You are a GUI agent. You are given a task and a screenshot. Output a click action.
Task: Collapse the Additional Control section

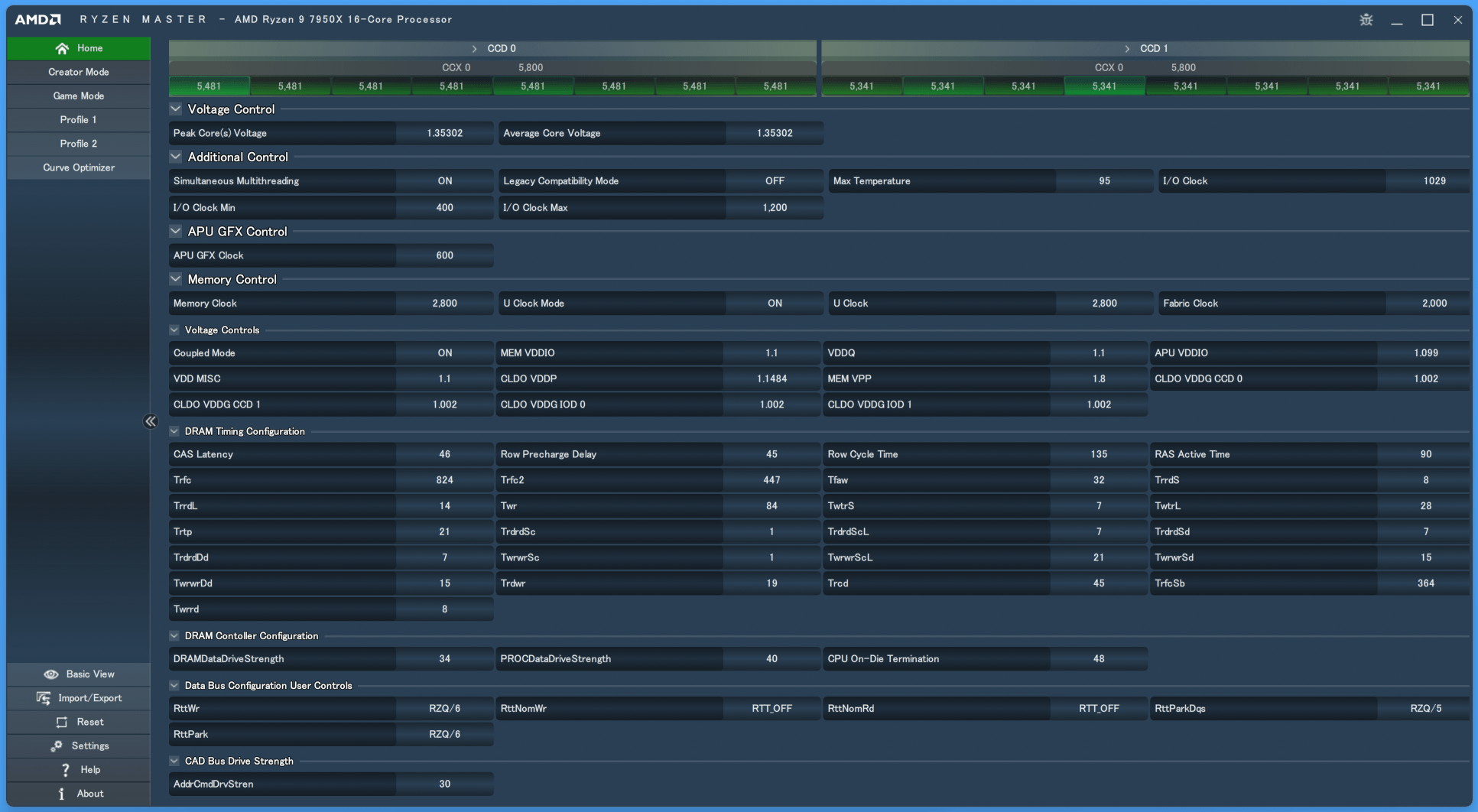click(x=176, y=157)
